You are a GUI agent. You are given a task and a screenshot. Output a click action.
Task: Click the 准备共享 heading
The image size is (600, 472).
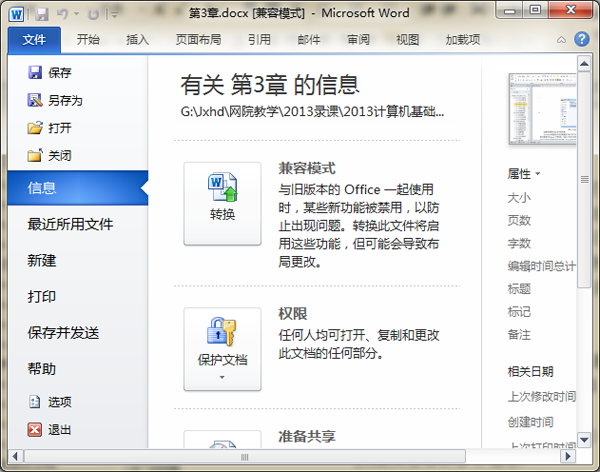(x=307, y=436)
